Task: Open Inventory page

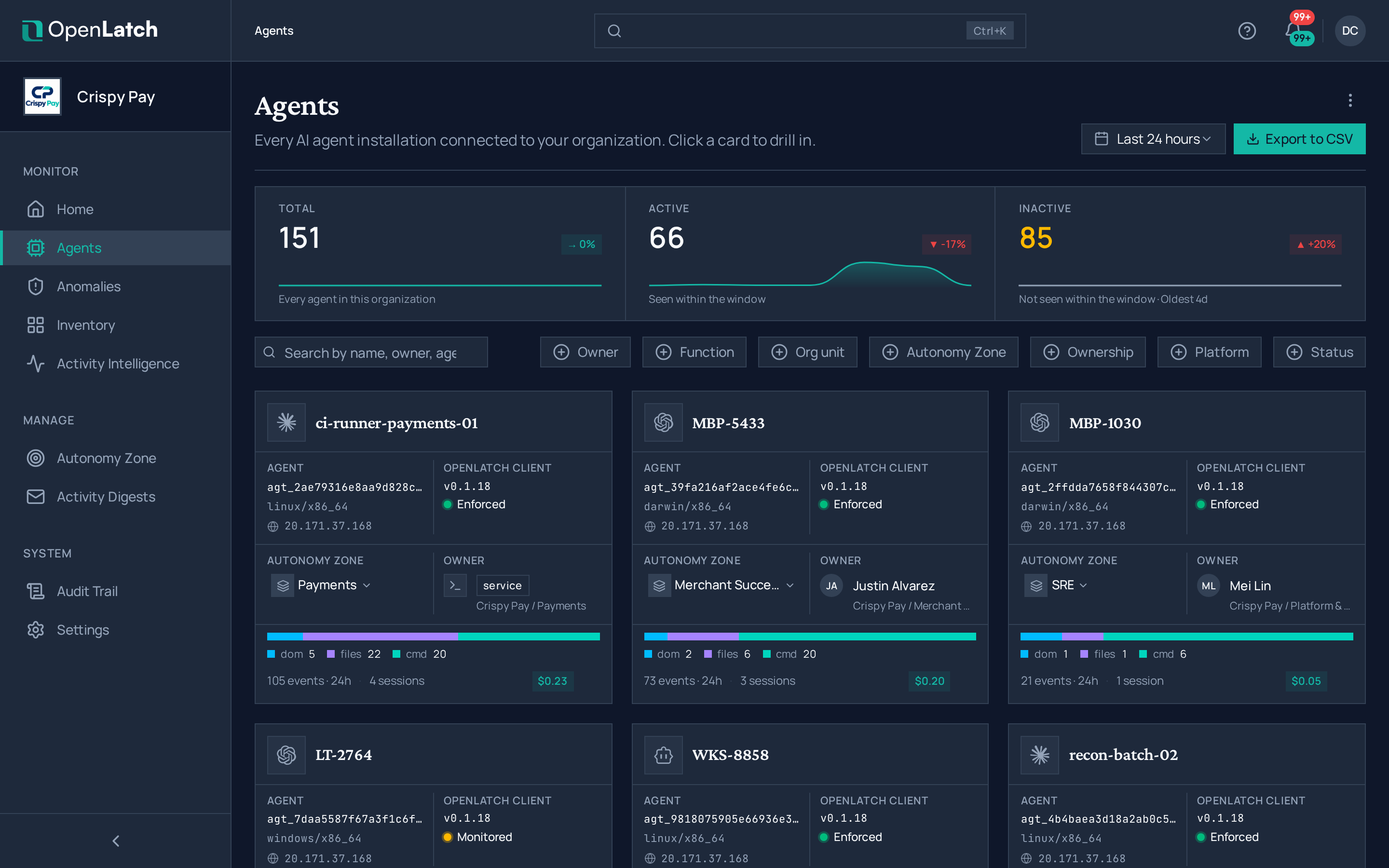Action: 115,325
